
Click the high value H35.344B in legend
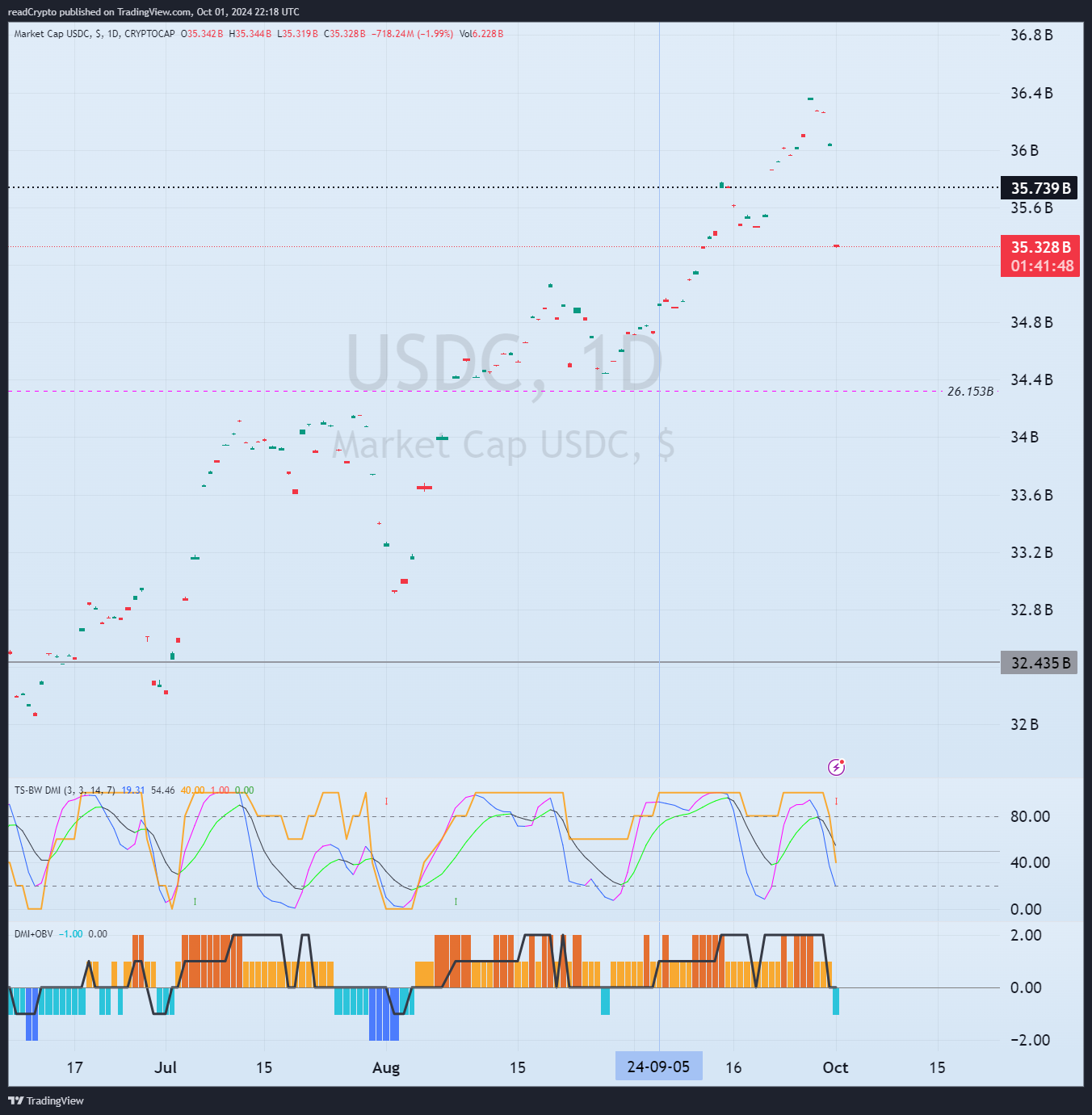coord(250,34)
